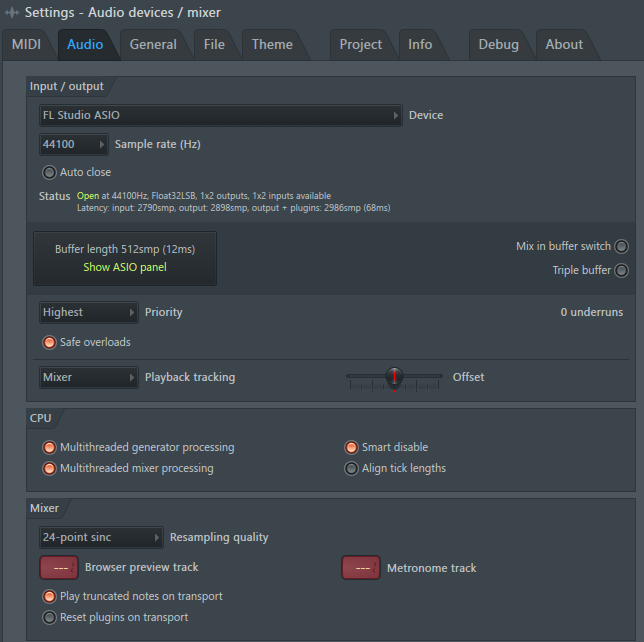Open the 44100 sample rate dropdown
Image resolution: width=644 pixels, height=642 pixels.
pyautogui.click(x=73, y=144)
